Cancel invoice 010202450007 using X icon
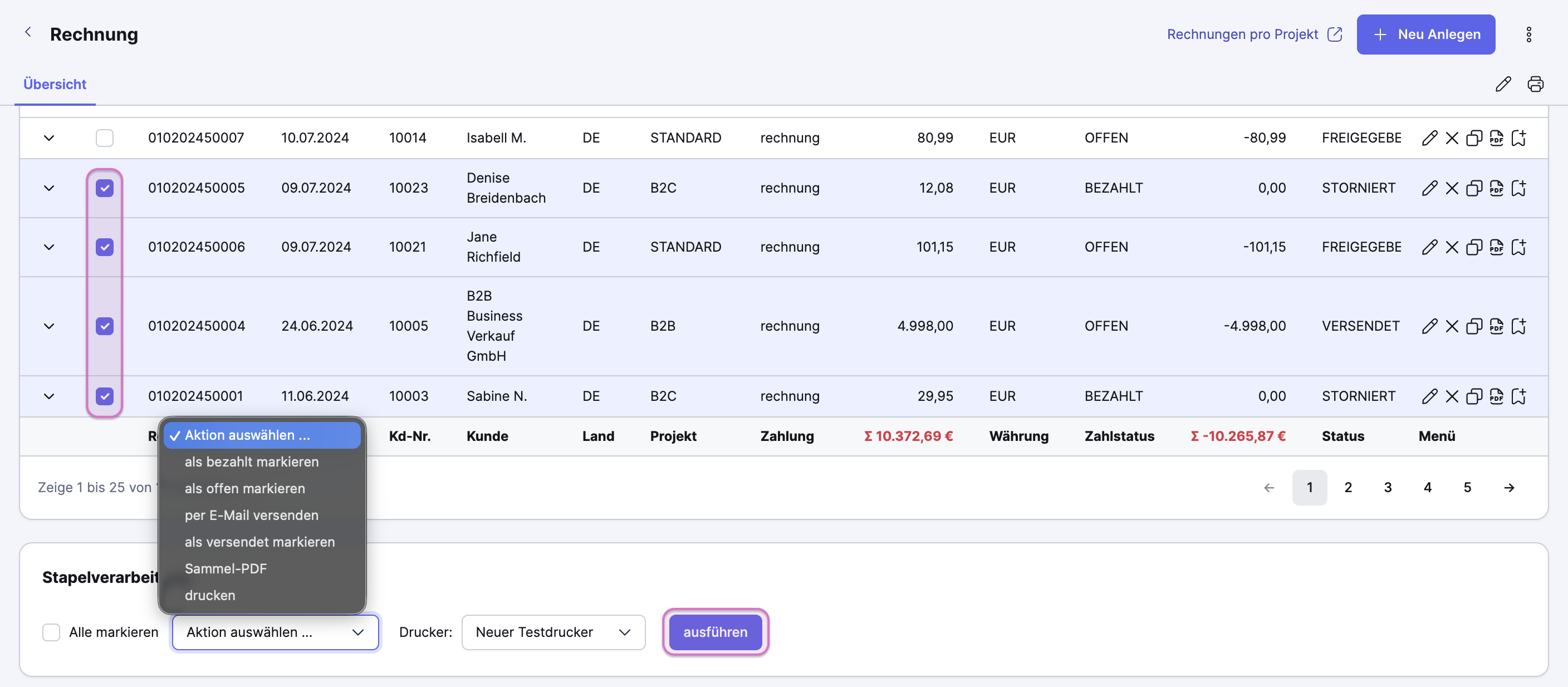 pos(1452,138)
